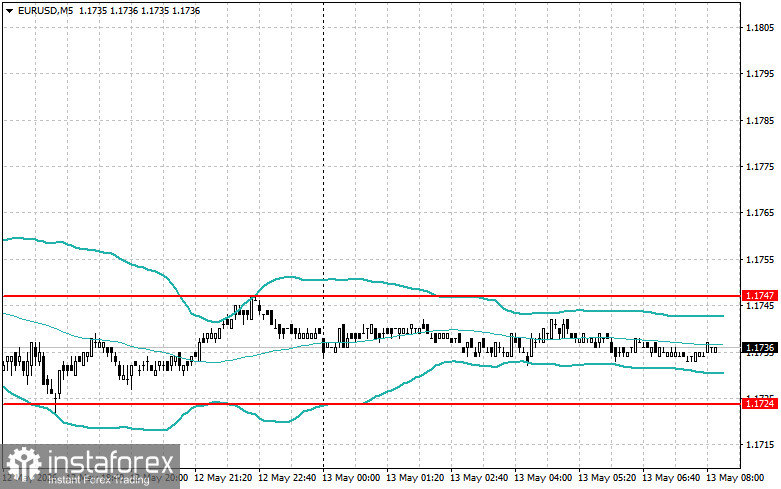Click the 13 May 00:00 time label
The width and height of the screenshot is (781, 489).
351,478
